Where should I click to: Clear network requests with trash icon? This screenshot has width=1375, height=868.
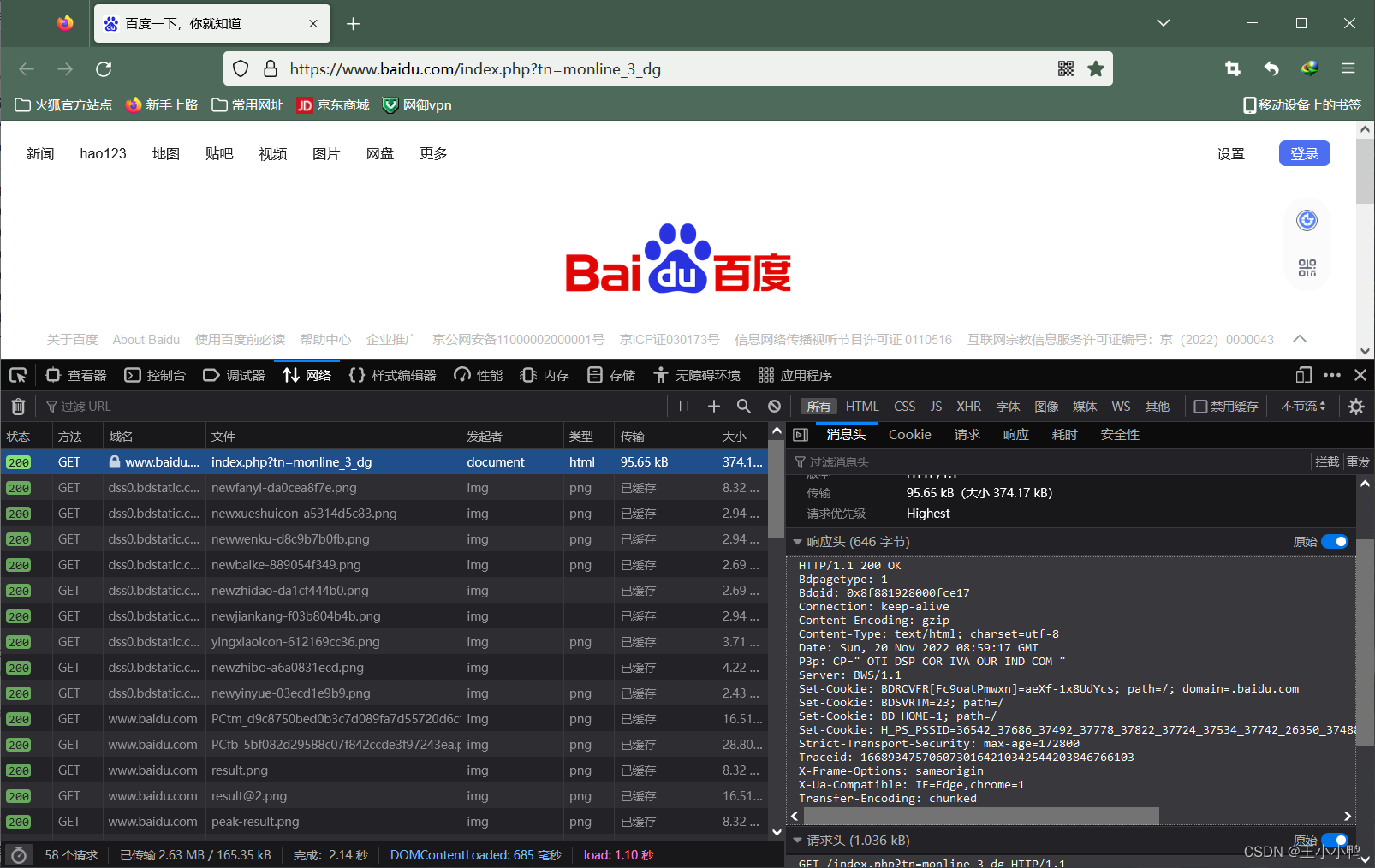click(x=18, y=407)
